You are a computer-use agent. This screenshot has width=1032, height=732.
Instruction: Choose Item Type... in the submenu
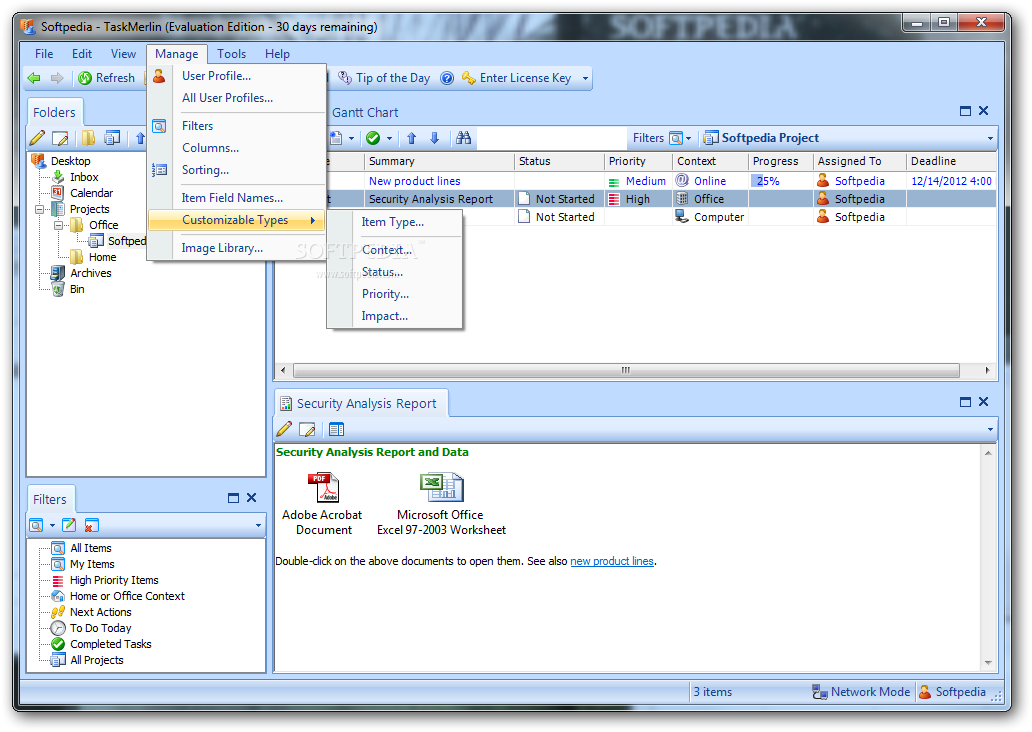pos(396,222)
